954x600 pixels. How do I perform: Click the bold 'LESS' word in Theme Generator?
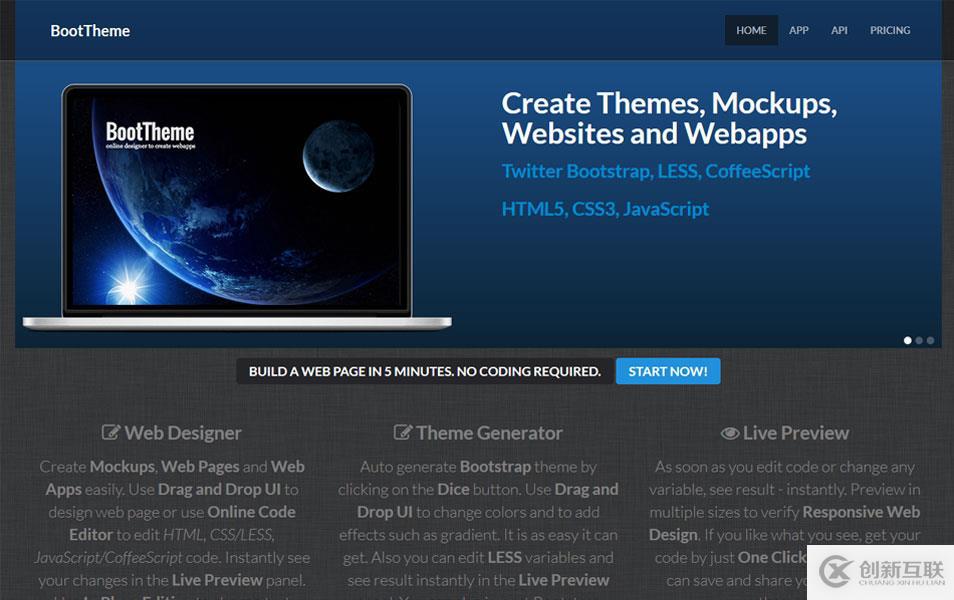click(x=505, y=557)
